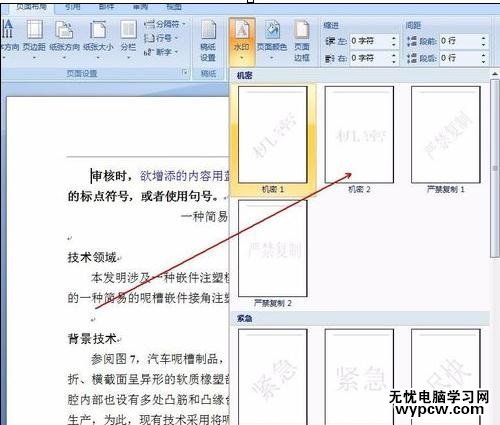The image size is (500, 425).
Task: Click the 缩进 右 indent field
Action: [373, 58]
